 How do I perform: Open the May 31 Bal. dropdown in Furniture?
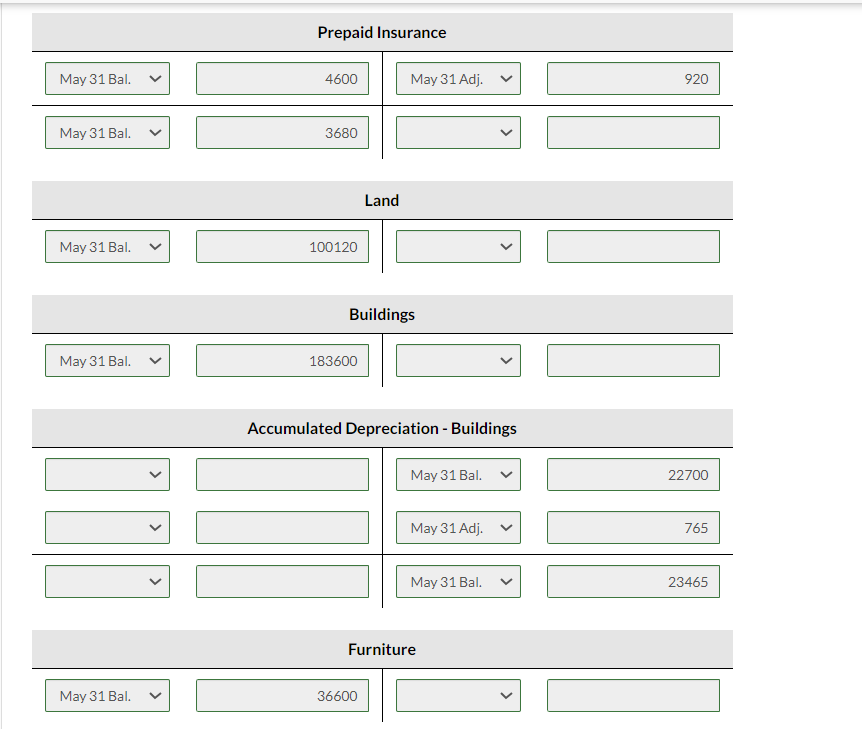107,695
